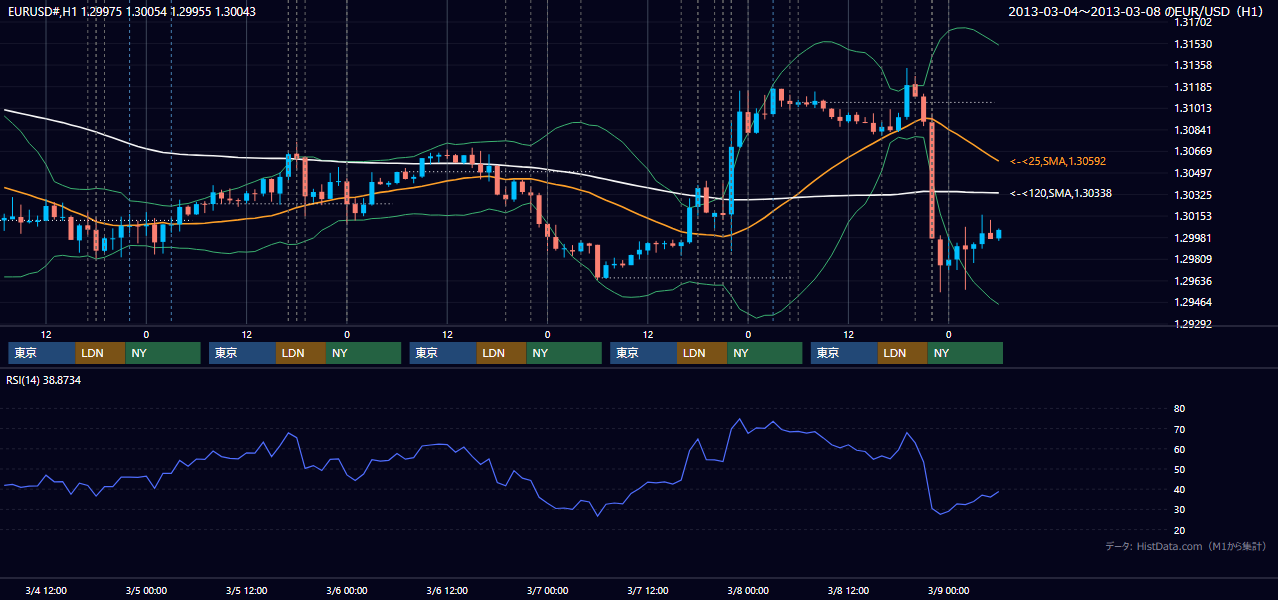The height and width of the screenshot is (600, 1278).
Task: Click the 3/7 12:00 time axis label
Action: pos(648,591)
